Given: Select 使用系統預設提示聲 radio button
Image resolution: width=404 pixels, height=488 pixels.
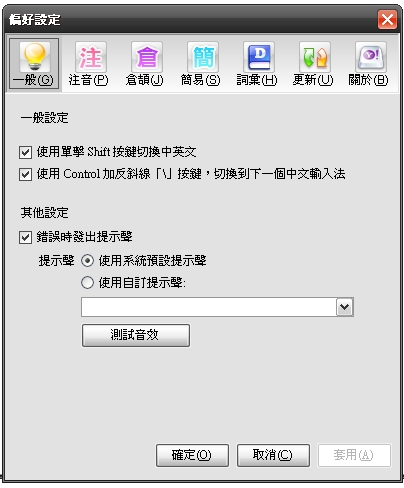Looking at the screenshot, I should coord(87,261).
